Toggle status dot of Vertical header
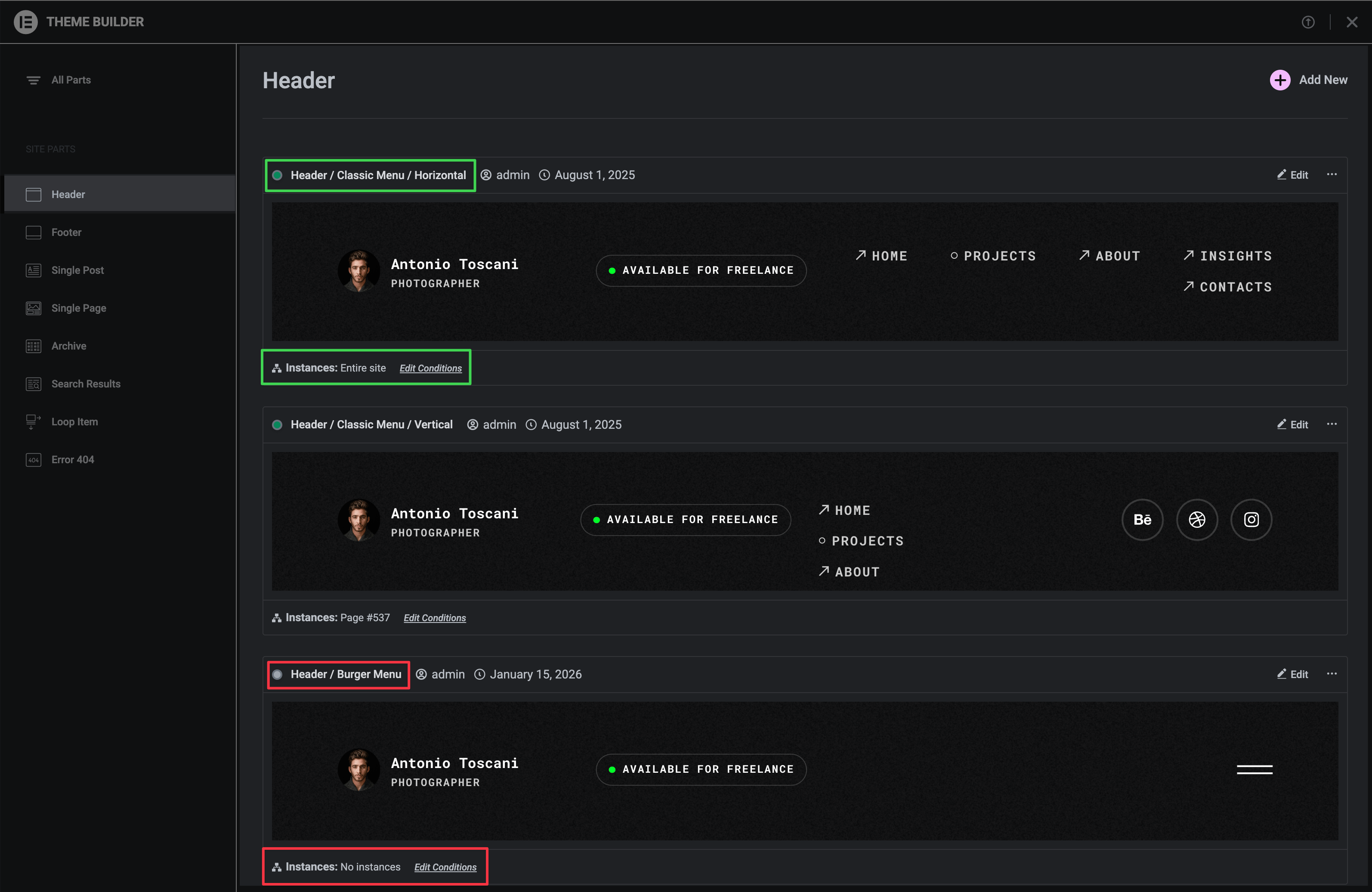 click(x=277, y=425)
